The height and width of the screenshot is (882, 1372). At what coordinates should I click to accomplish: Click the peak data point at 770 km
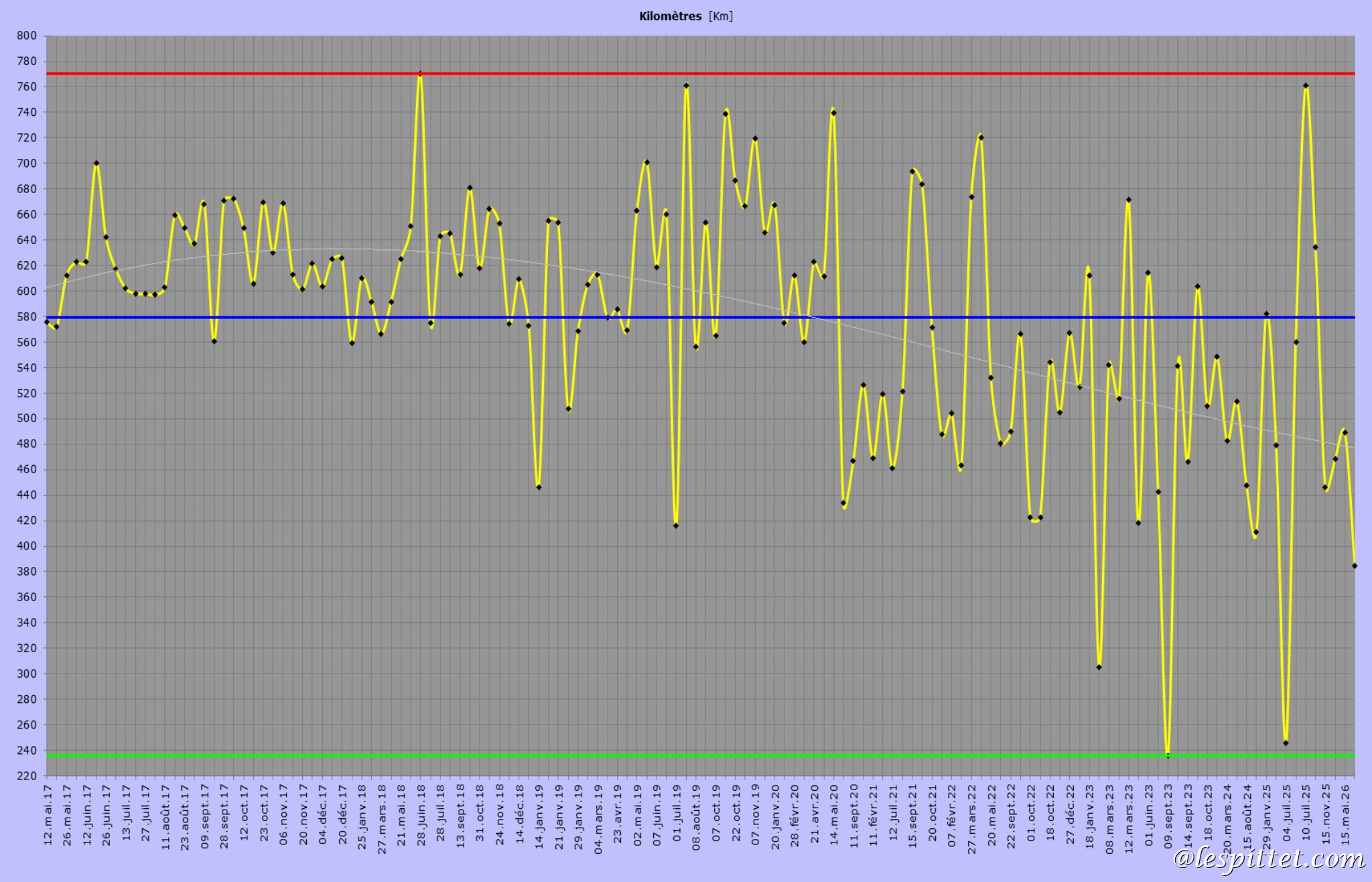click(x=420, y=74)
